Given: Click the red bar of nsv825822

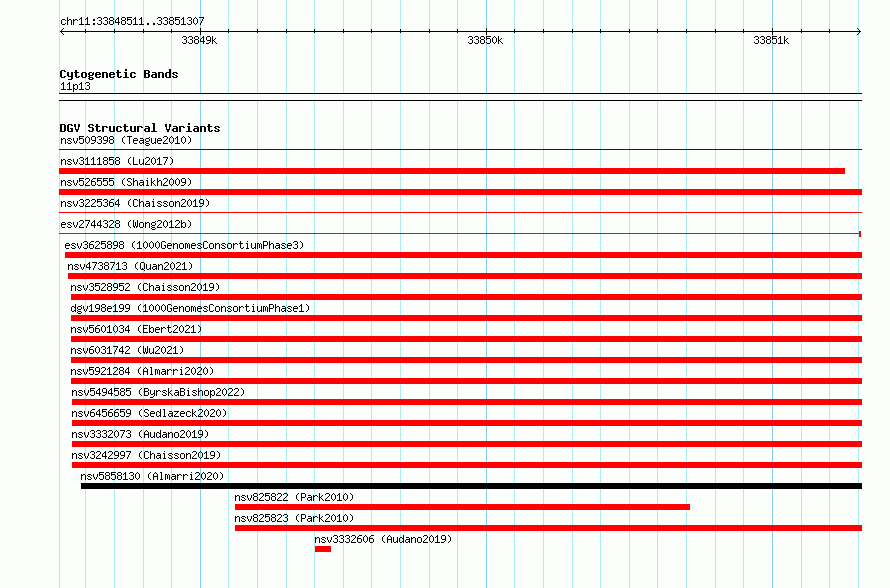Looking at the screenshot, I should [462, 507].
